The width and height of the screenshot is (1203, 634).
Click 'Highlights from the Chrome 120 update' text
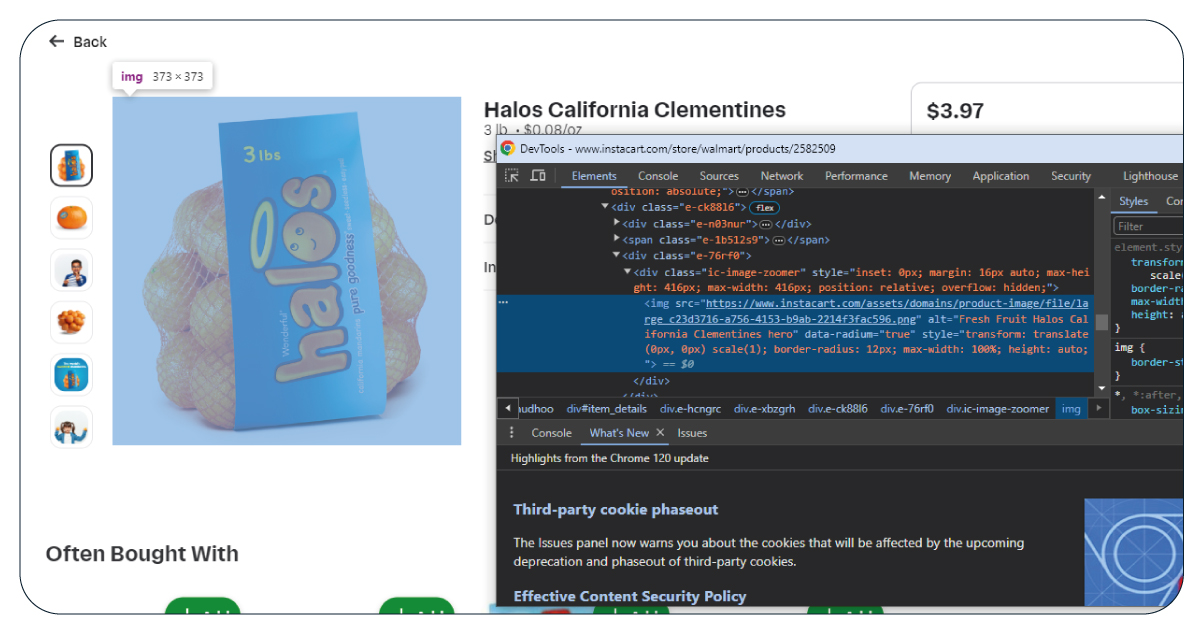point(610,458)
